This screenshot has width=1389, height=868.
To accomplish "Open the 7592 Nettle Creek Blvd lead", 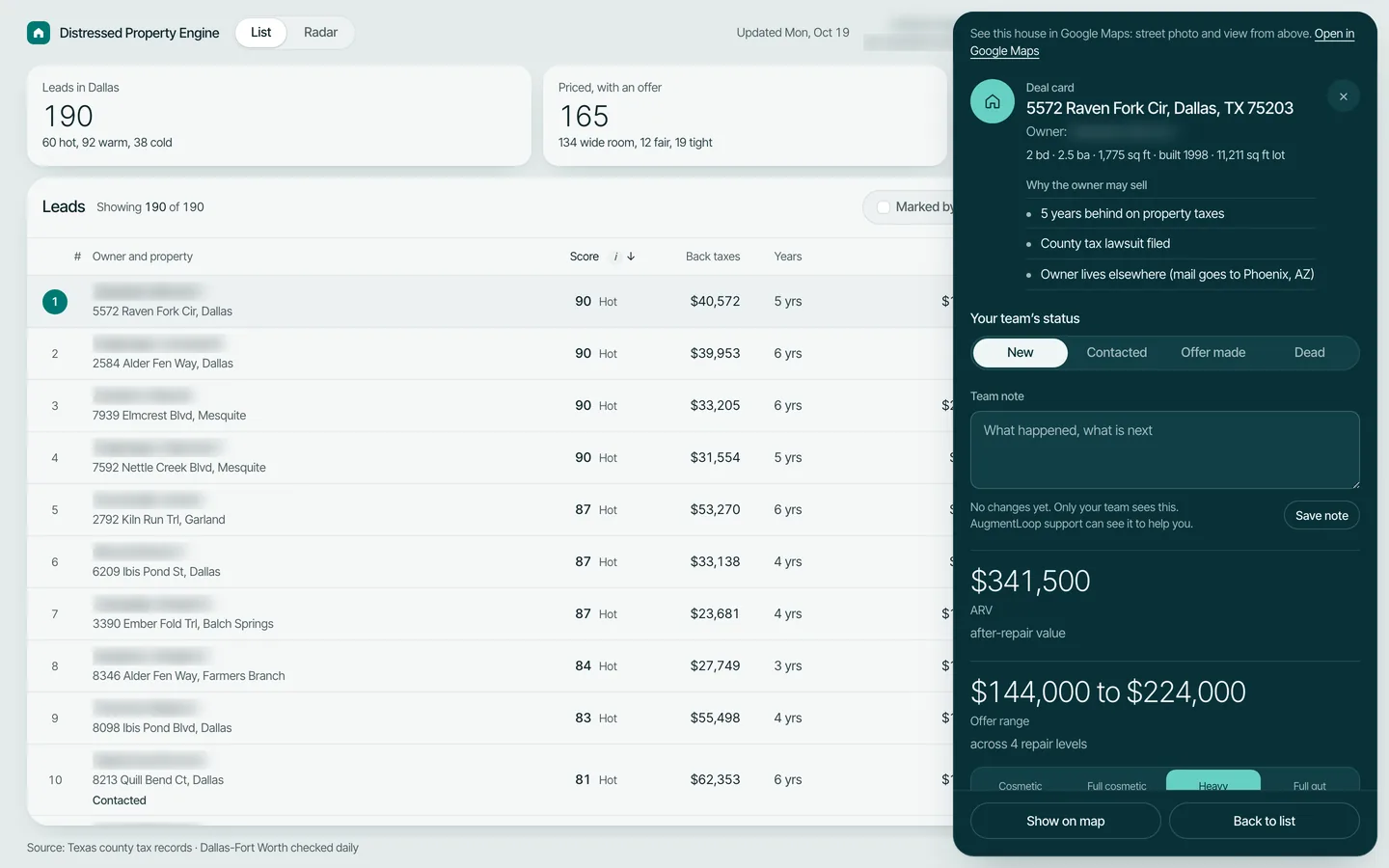I will click(x=490, y=458).
